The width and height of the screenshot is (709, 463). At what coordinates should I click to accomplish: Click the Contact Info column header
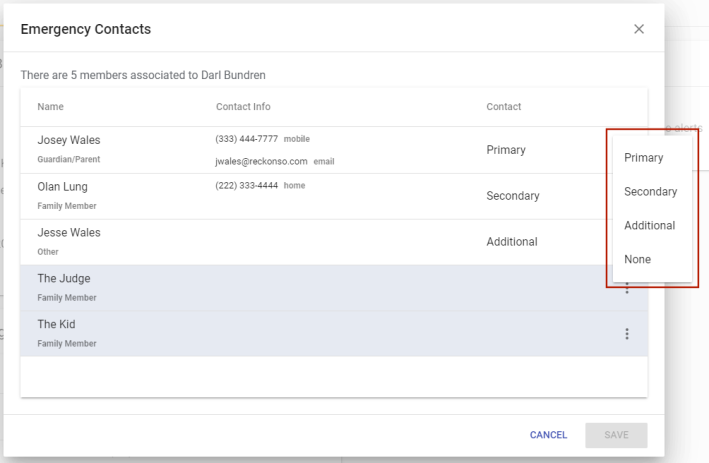click(x=243, y=107)
